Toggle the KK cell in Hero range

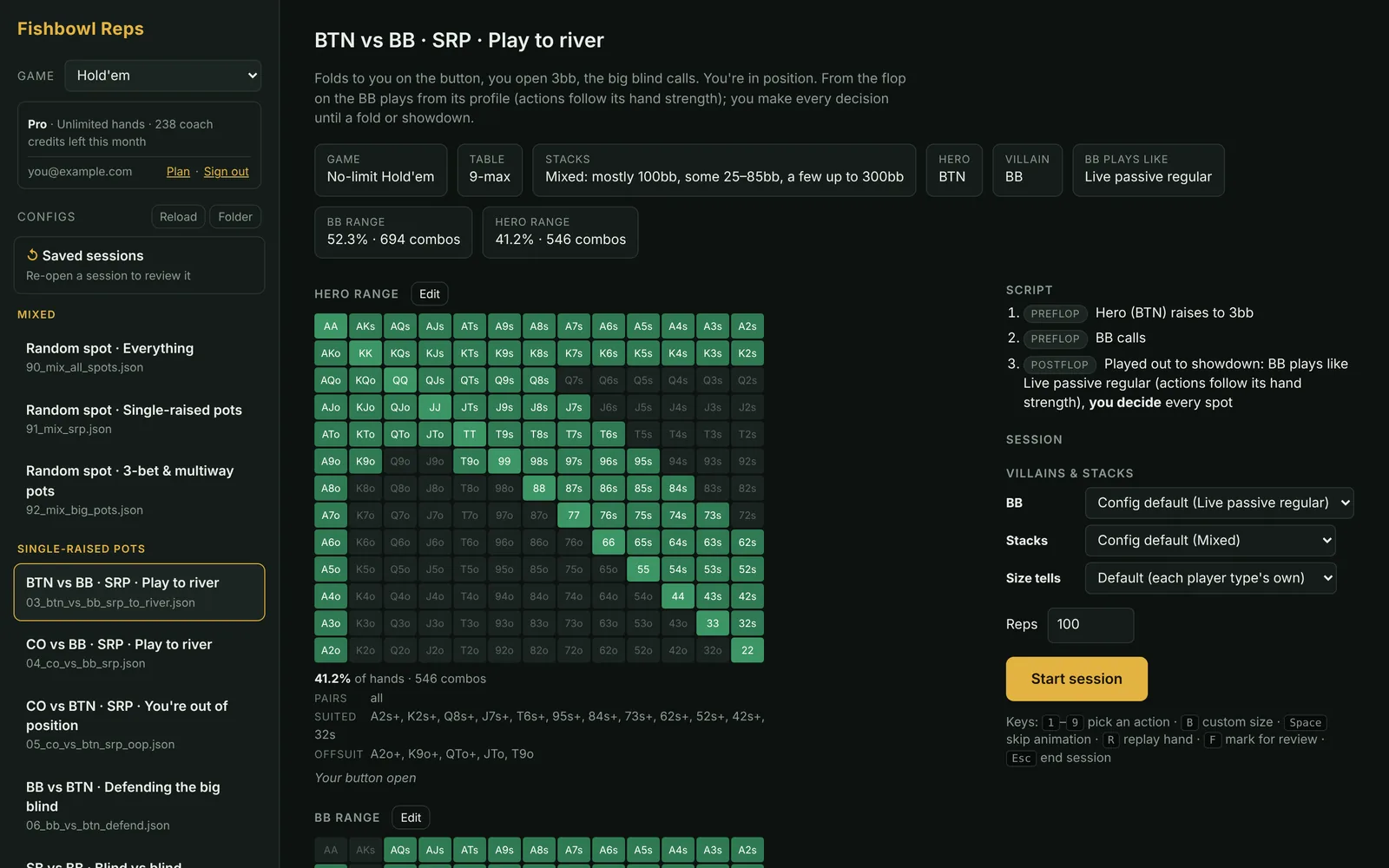365,353
